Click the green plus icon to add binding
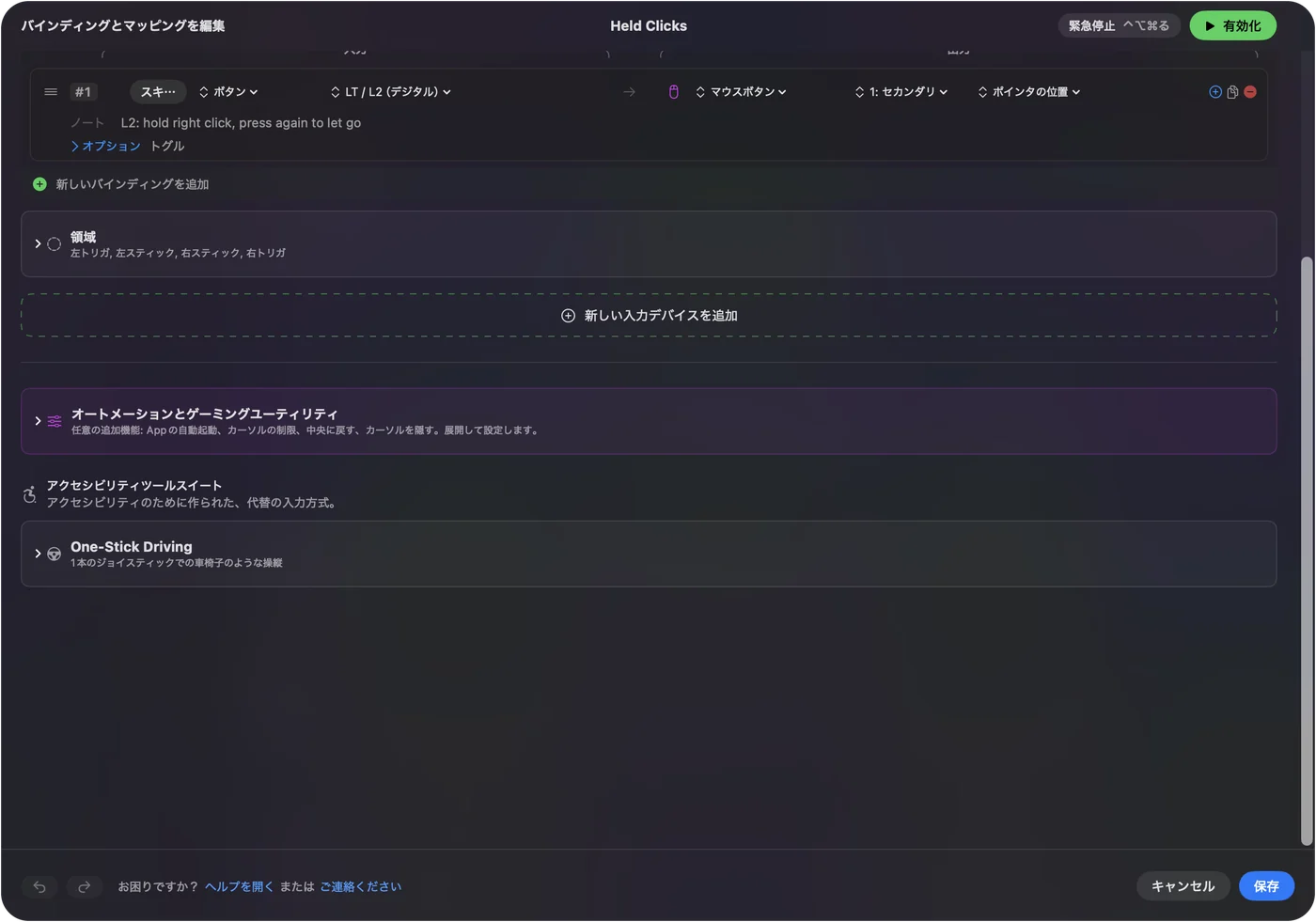 pos(39,184)
